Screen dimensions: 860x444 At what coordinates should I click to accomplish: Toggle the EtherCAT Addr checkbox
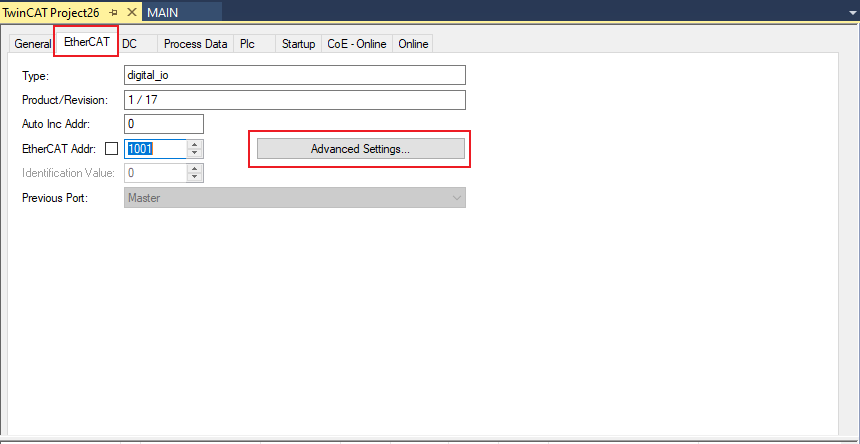[112, 149]
